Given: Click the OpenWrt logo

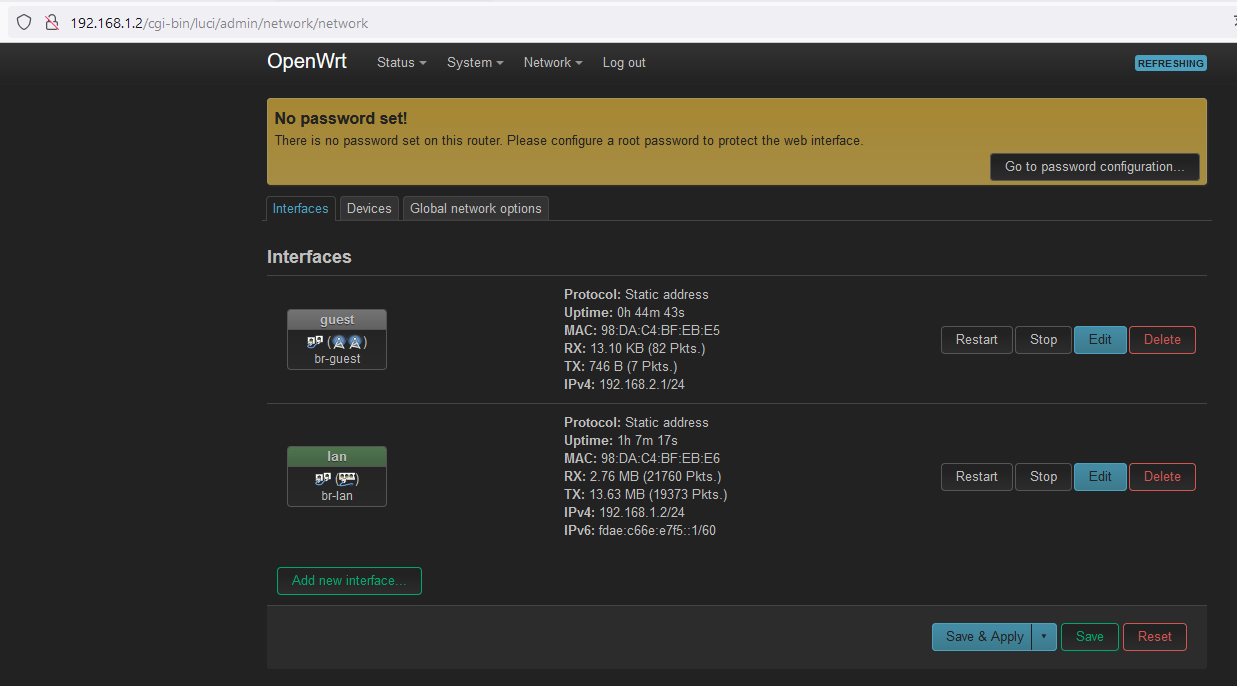Looking at the screenshot, I should click(306, 62).
